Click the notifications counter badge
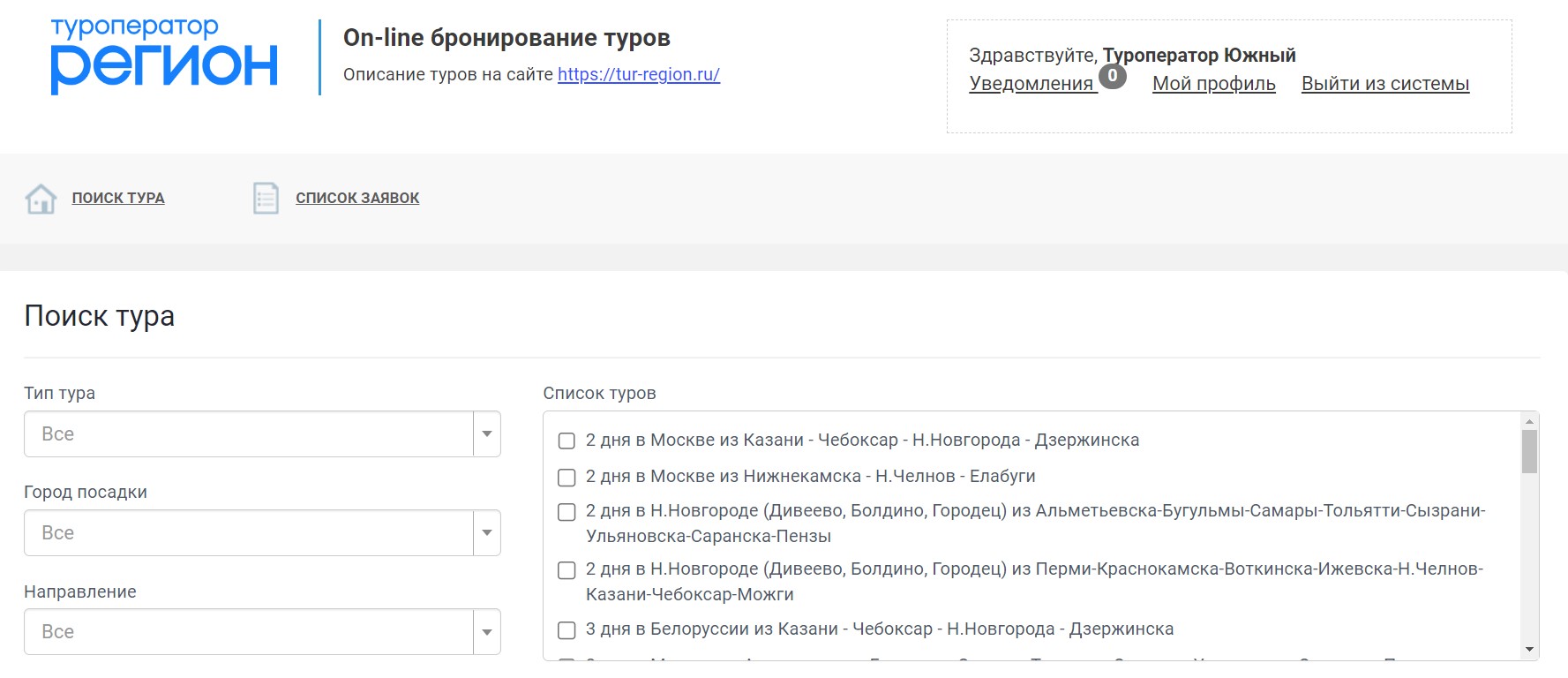Viewport: 1568px width, 678px height. [1112, 76]
